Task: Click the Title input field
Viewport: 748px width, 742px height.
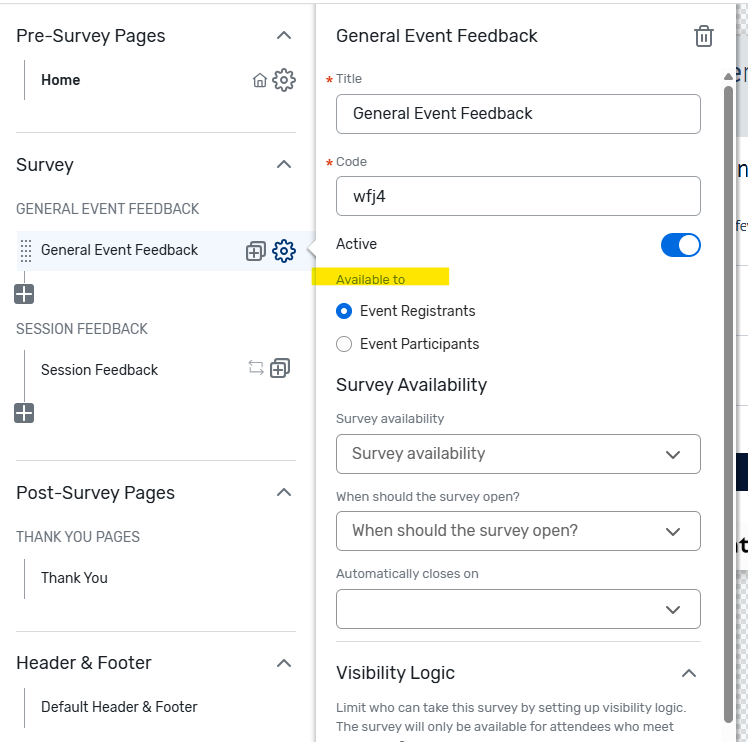Action: (x=518, y=114)
